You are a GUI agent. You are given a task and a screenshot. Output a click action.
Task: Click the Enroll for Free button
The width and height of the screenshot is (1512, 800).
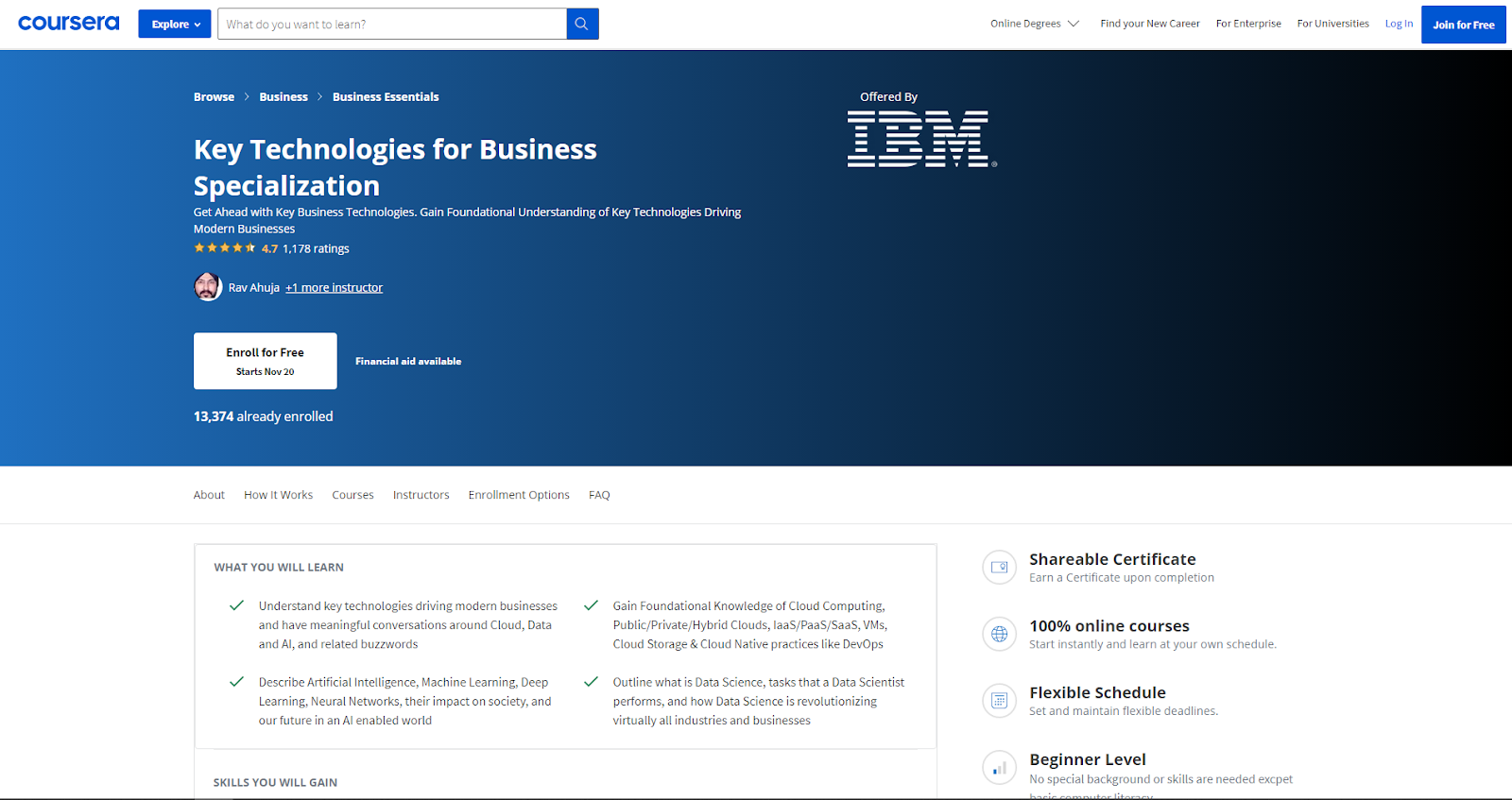coord(266,361)
